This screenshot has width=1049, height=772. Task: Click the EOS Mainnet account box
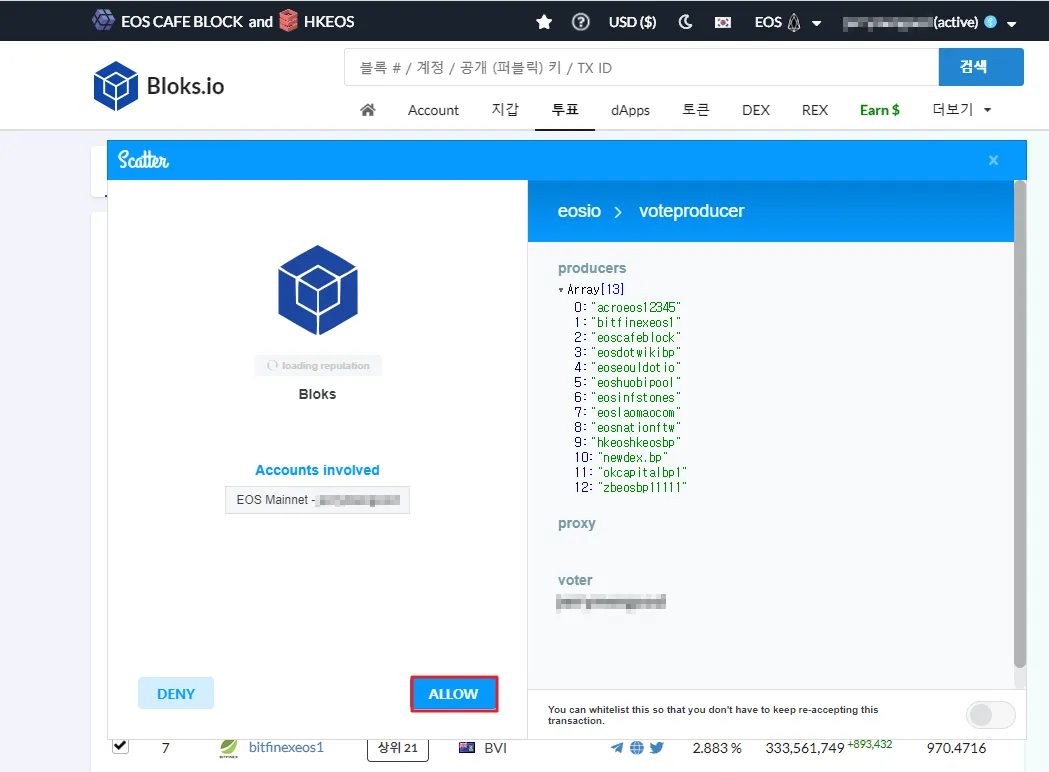(x=317, y=500)
